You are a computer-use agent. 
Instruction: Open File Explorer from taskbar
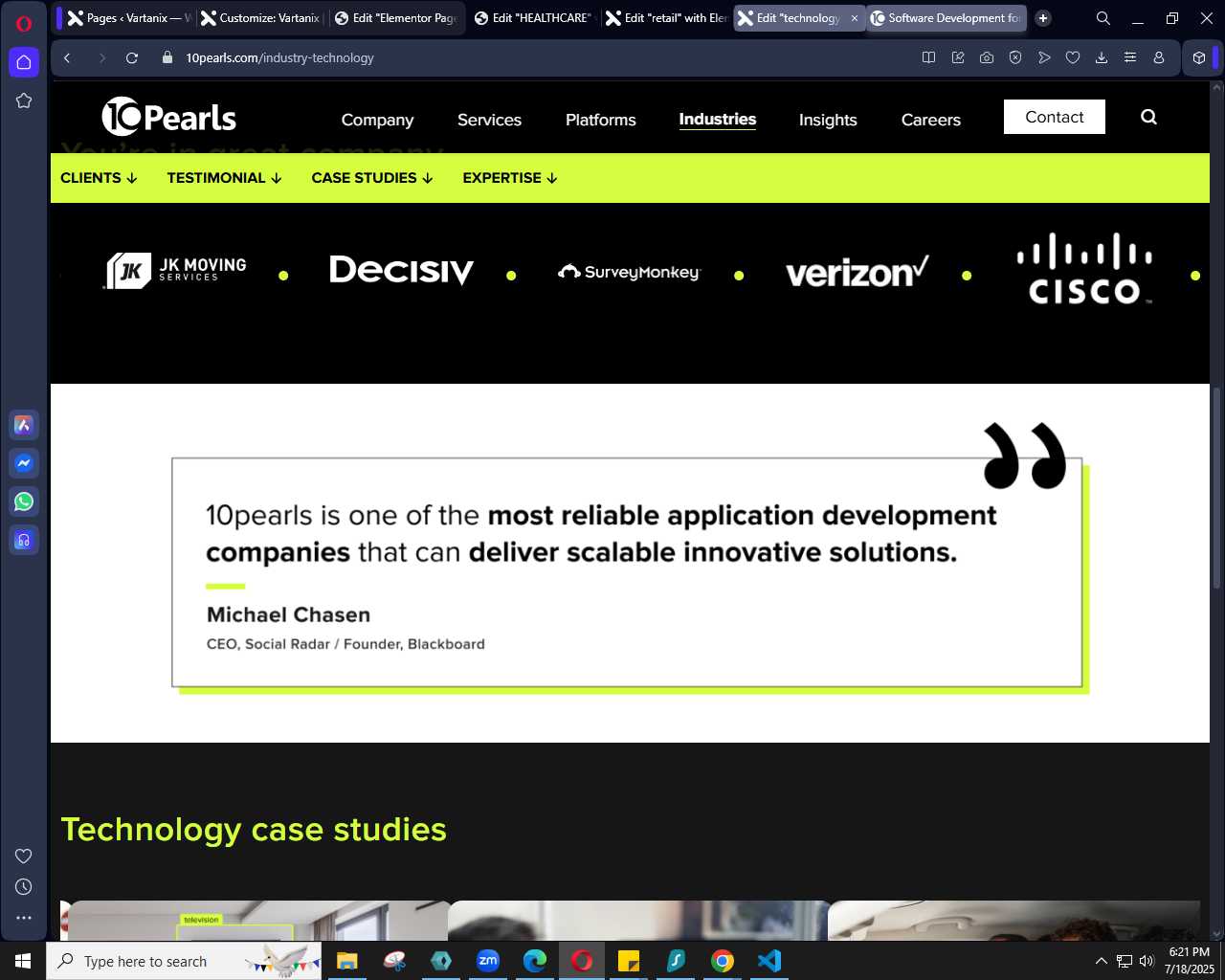[346, 961]
